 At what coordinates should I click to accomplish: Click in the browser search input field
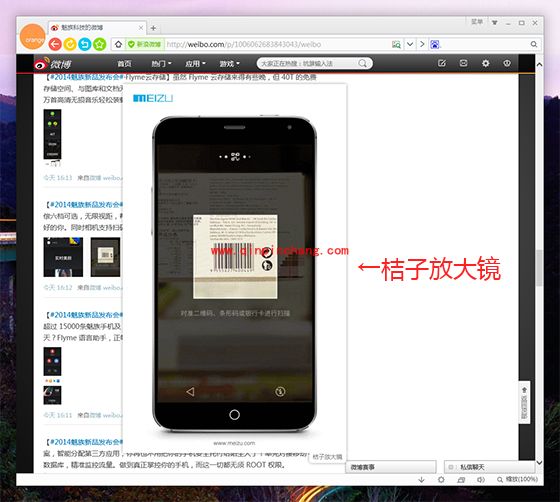(485, 44)
